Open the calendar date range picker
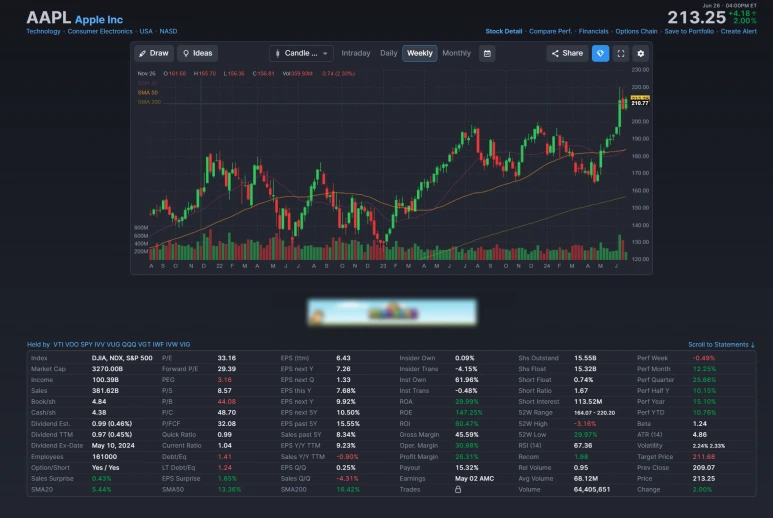The image size is (773, 518). [x=487, y=53]
